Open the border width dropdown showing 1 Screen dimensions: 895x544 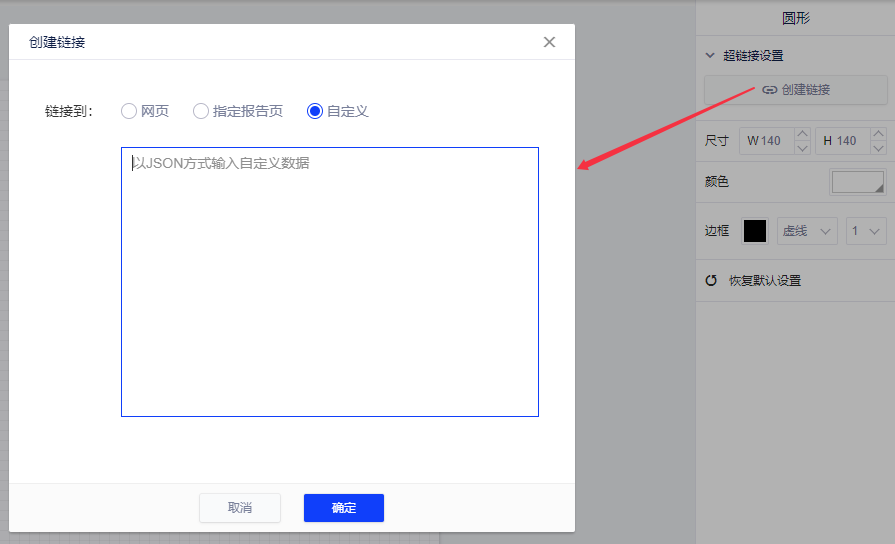coord(866,231)
